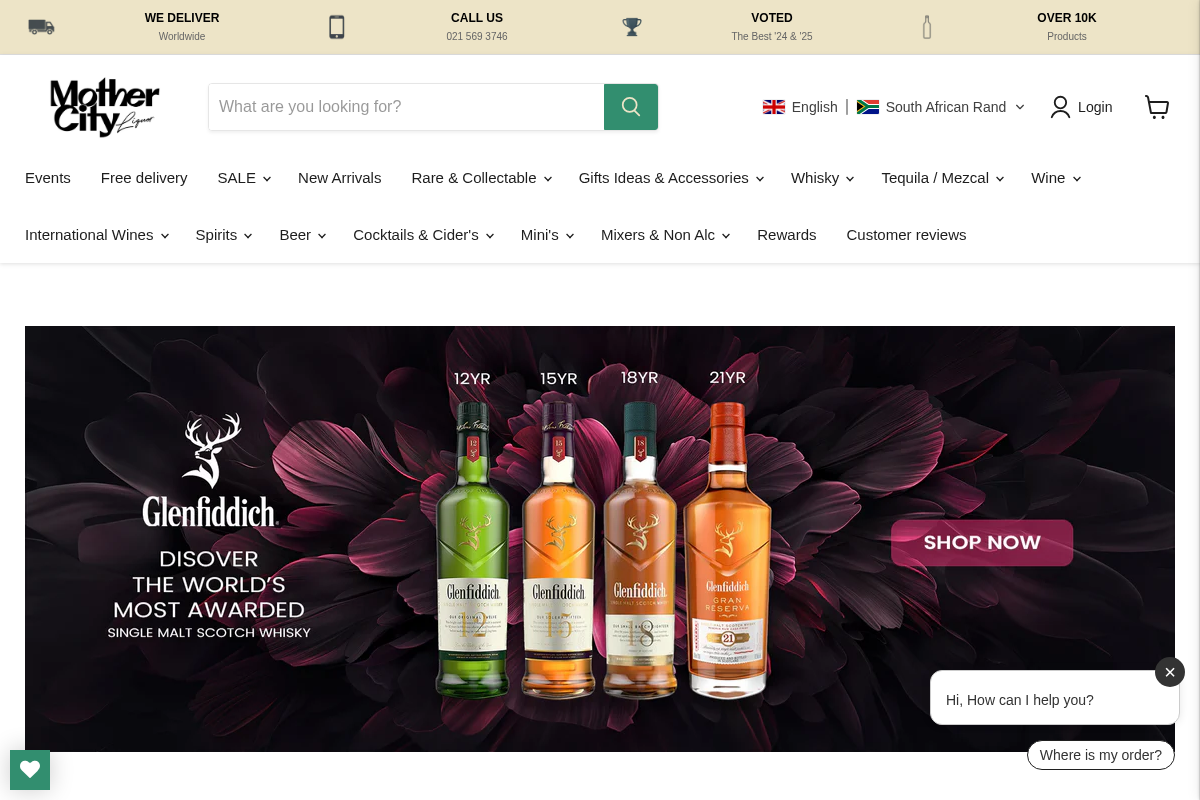Viewport: 1200px width, 800px height.
Task: Dismiss the chat message with the X
Action: pyautogui.click(x=1170, y=672)
